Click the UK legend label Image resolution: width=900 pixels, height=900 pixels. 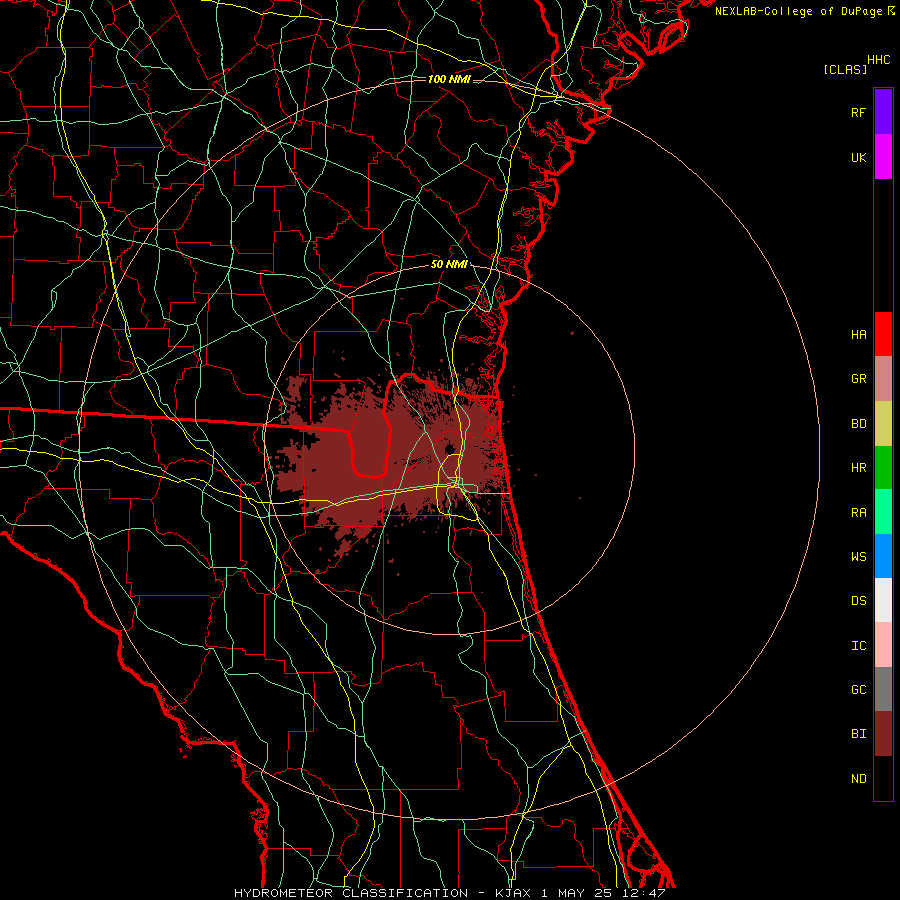point(858,157)
